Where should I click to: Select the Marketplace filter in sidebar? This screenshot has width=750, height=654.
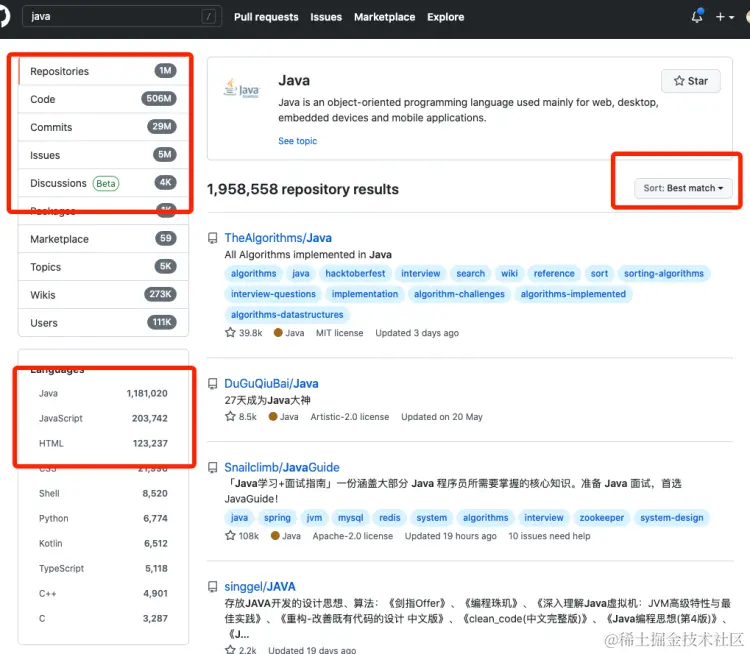click(103, 239)
